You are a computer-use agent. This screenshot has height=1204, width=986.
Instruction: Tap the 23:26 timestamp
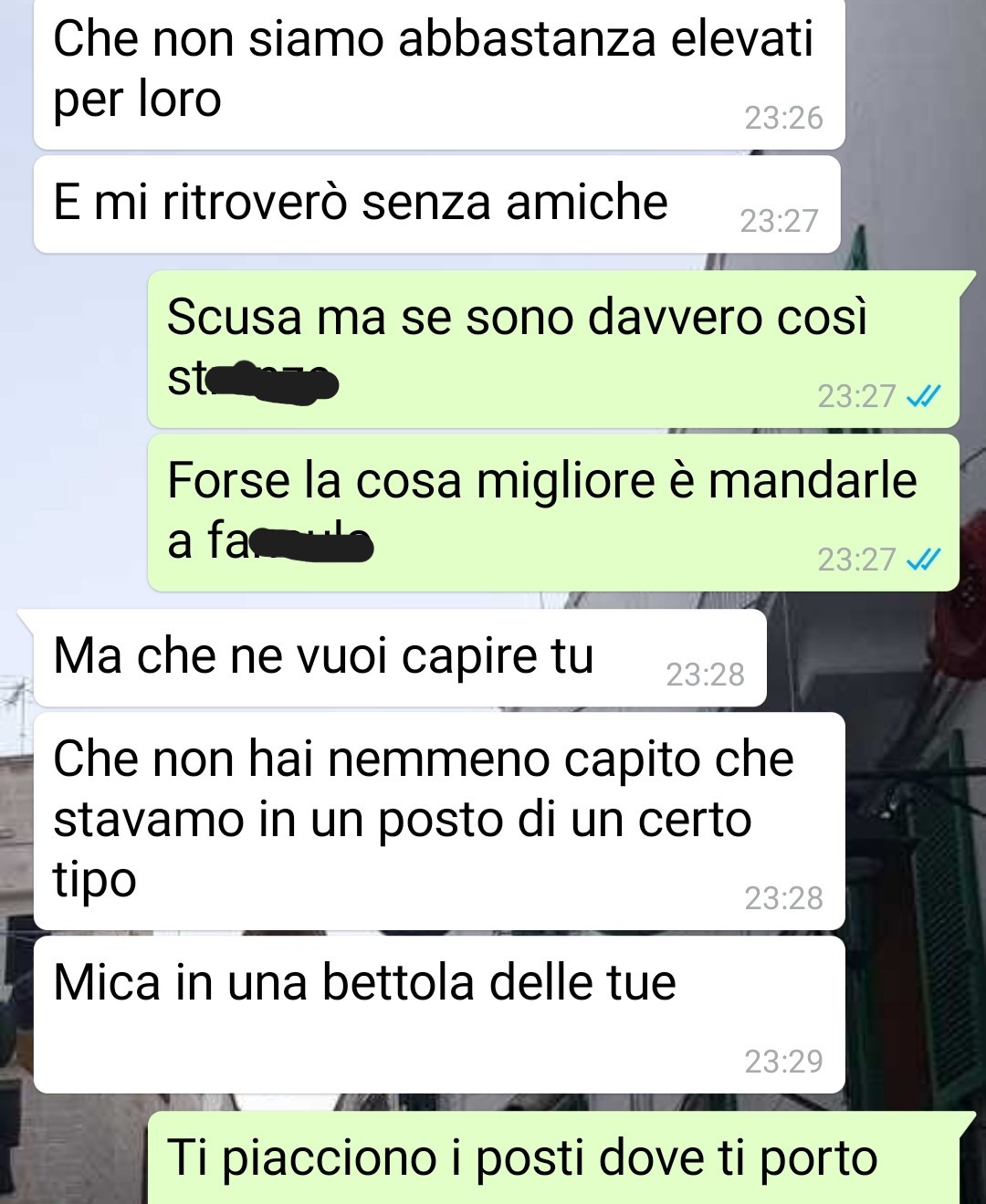[x=783, y=118]
